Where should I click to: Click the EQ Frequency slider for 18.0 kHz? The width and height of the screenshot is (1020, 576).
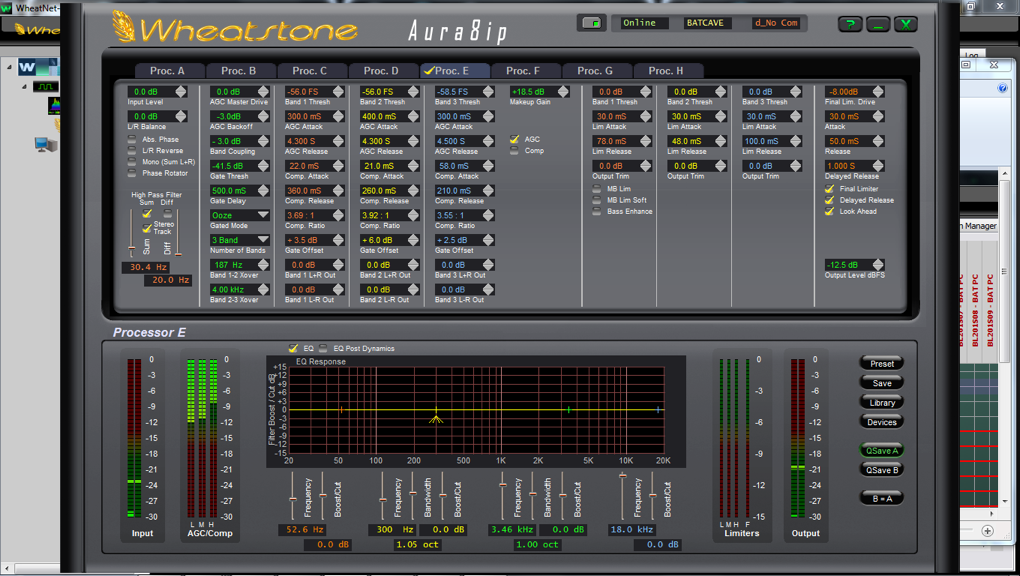[x=623, y=495]
